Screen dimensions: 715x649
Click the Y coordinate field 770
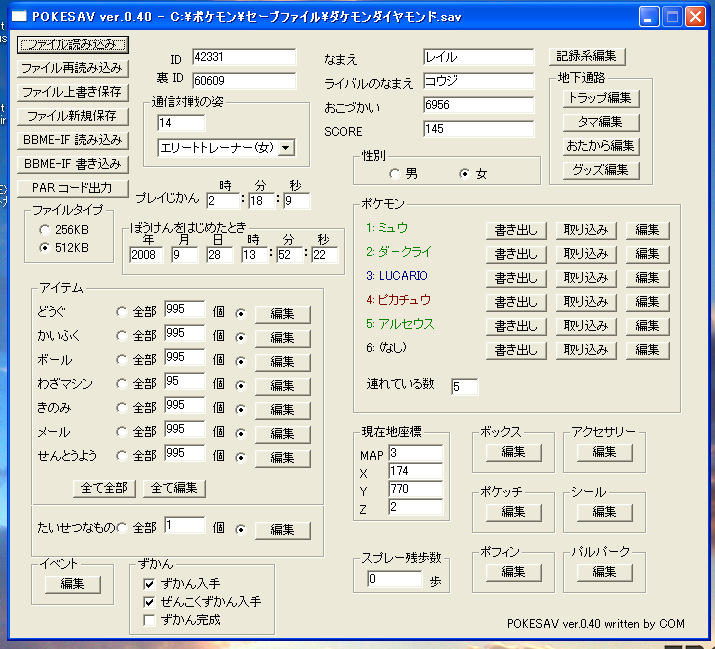pyautogui.click(x=416, y=489)
